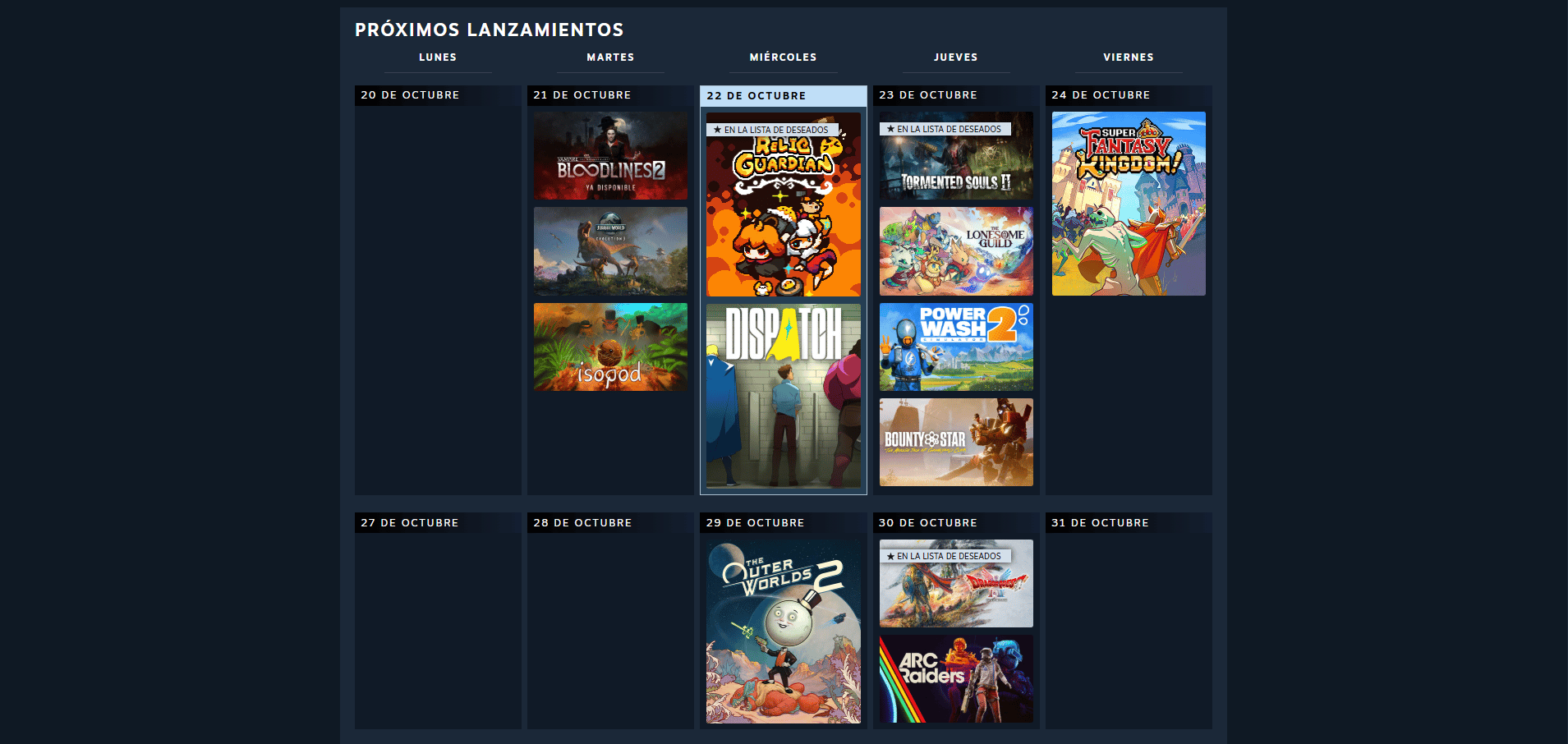1568x744 pixels.
Task: Open the ARC Raiders game thumbnail
Action: click(956, 679)
